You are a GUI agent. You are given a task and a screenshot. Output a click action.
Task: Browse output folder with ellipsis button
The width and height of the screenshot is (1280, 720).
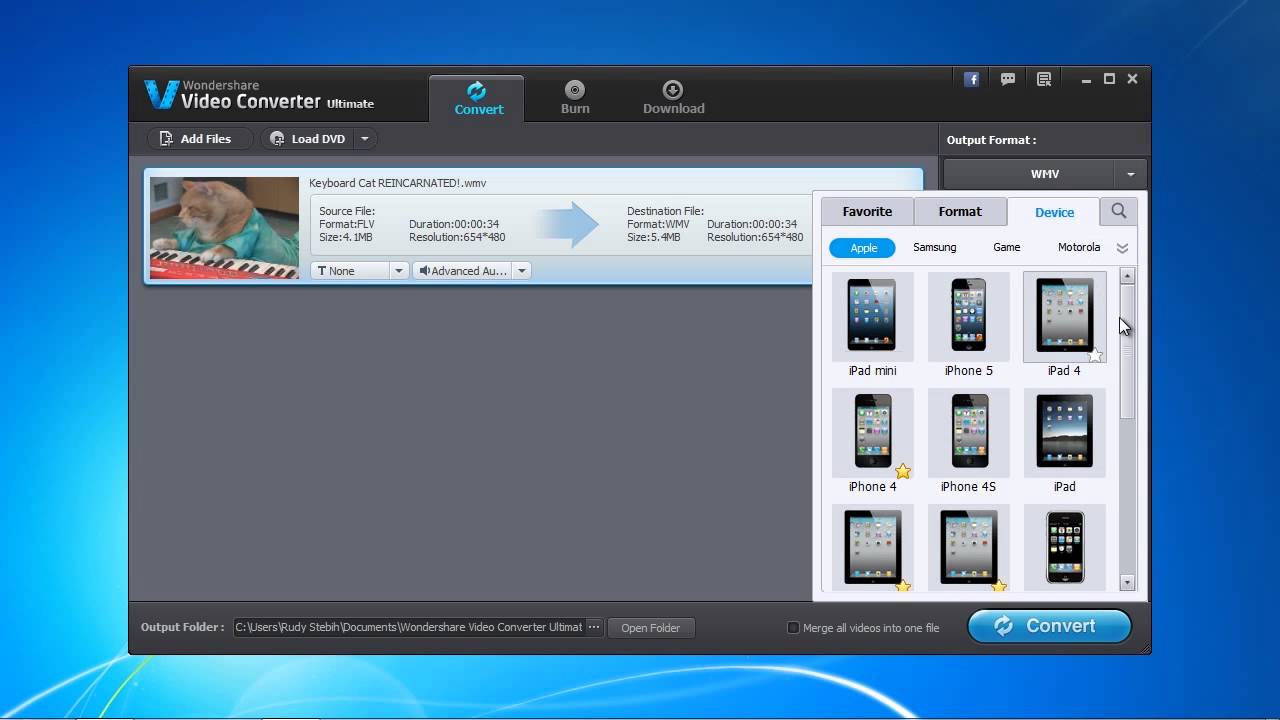(594, 627)
